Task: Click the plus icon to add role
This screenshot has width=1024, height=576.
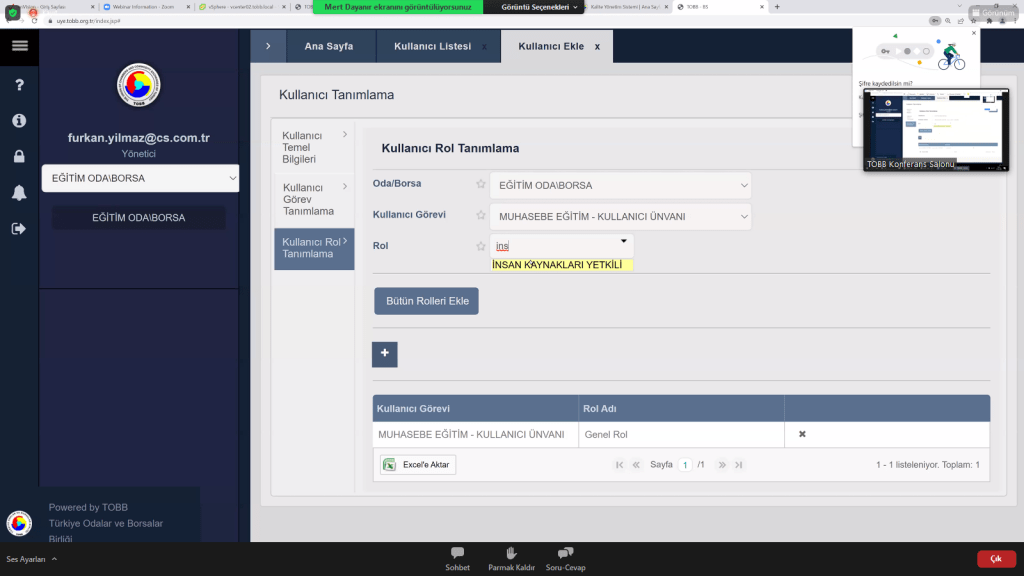Action: tap(384, 354)
